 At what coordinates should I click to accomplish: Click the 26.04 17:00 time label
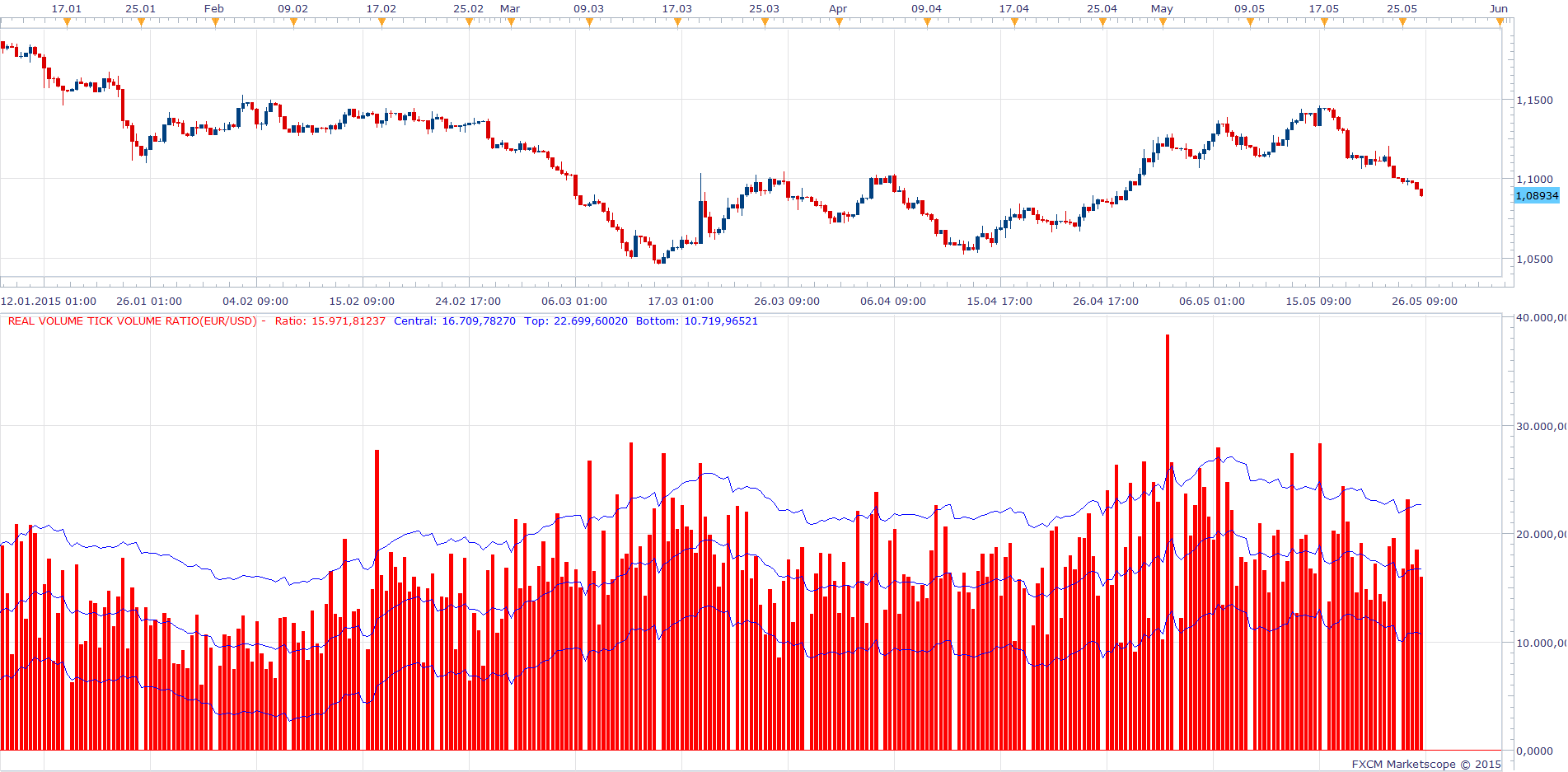coord(1106,301)
